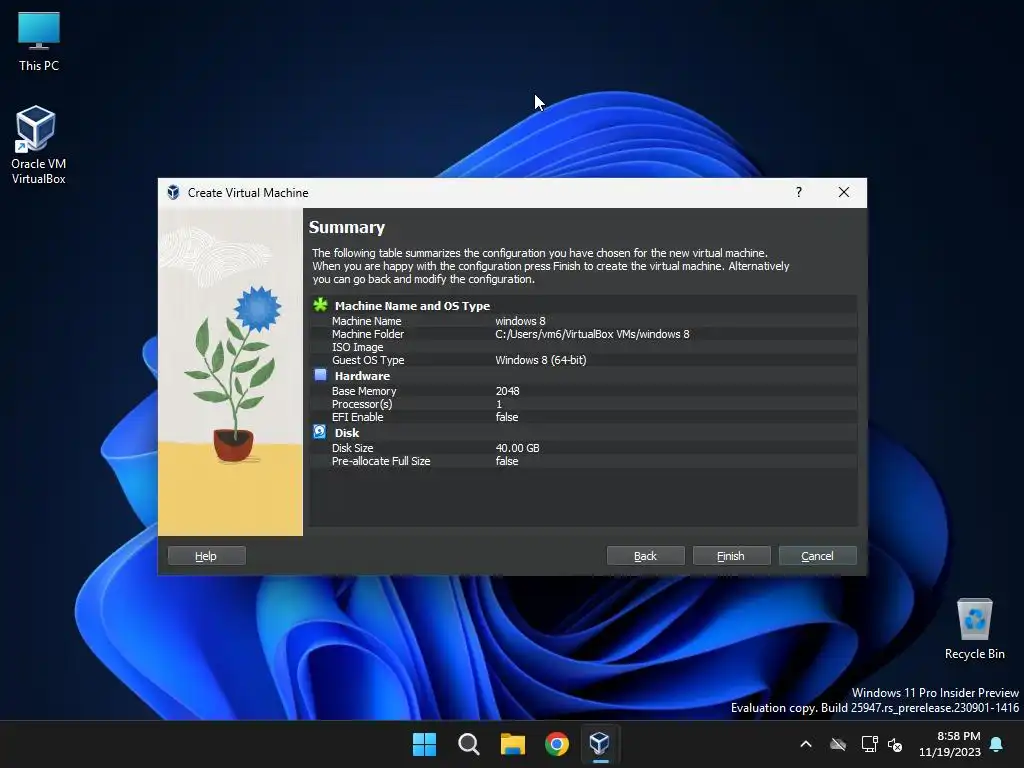Click the muted volume tray icon
Screen dimensions: 1024x768
pos(895,744)
